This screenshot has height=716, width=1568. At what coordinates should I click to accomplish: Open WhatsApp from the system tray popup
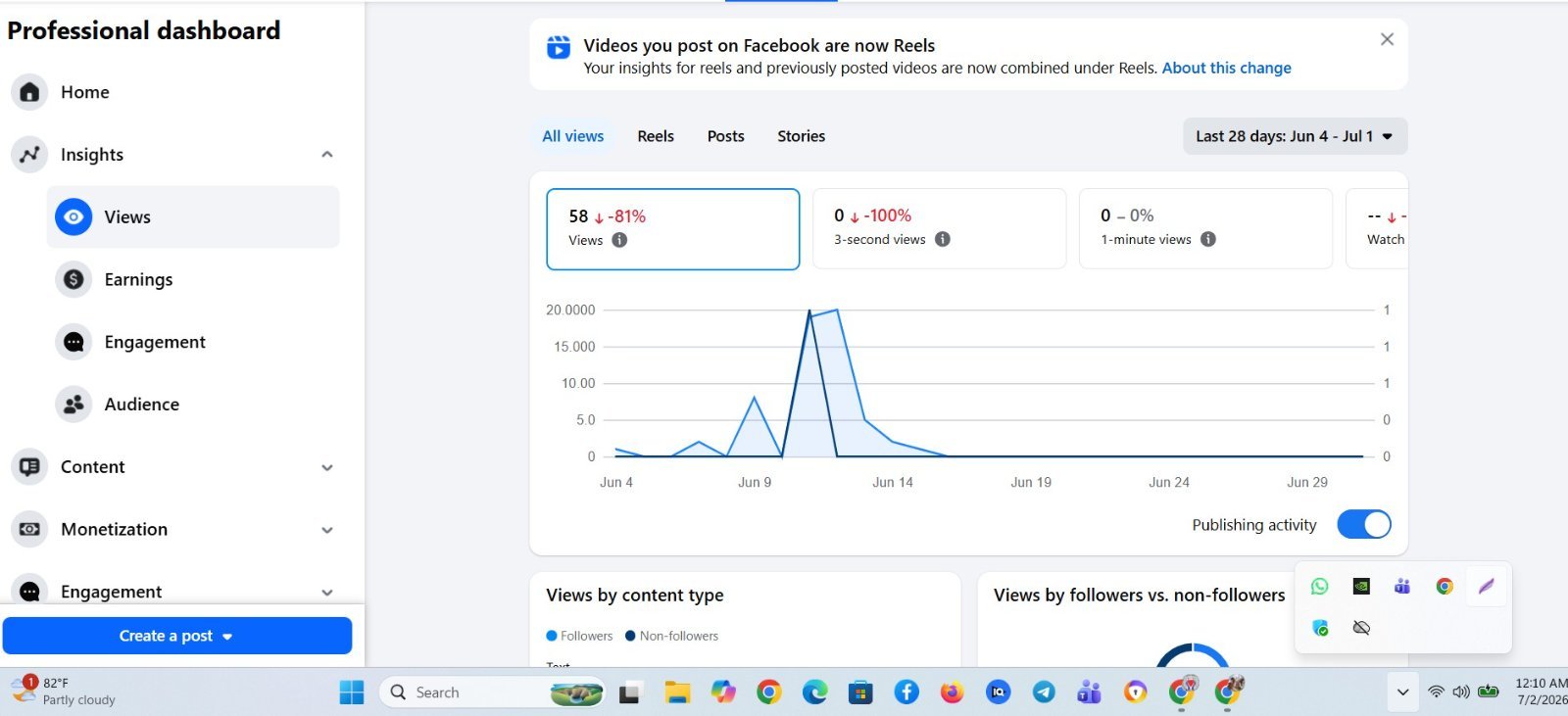(x=1320, y=586)
